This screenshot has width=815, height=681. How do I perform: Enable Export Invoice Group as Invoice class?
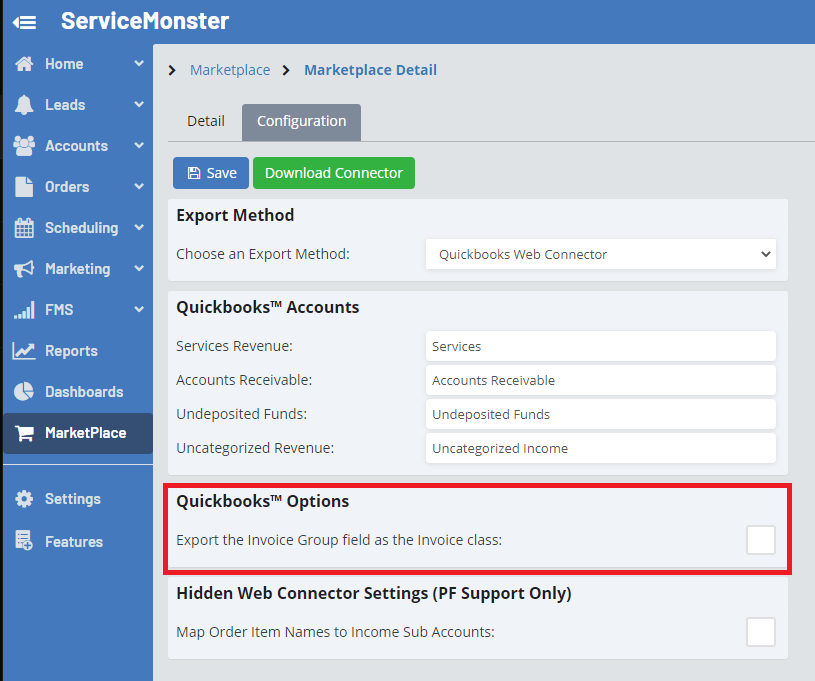760,540
